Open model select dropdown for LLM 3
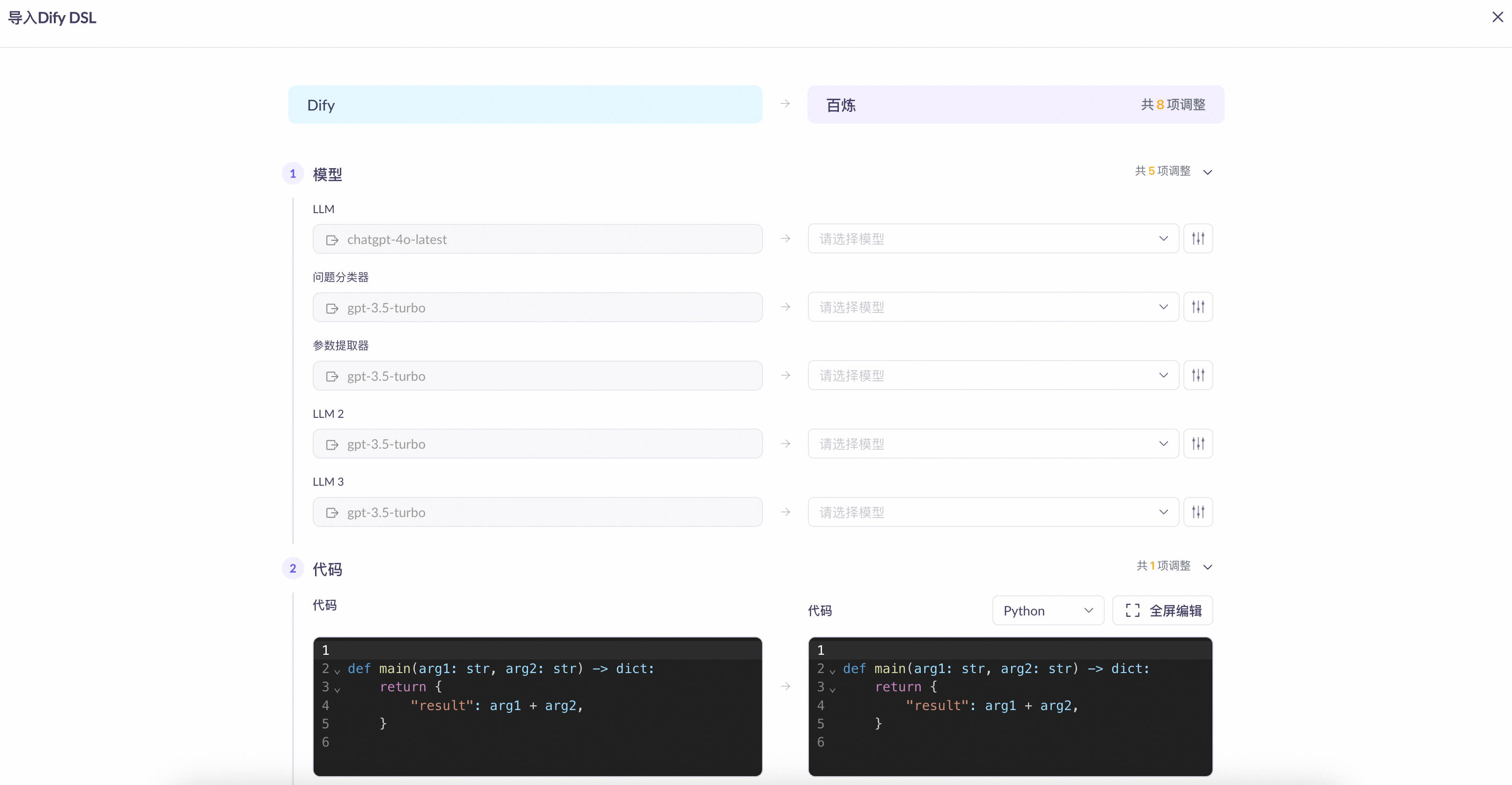 click(992, 512)
